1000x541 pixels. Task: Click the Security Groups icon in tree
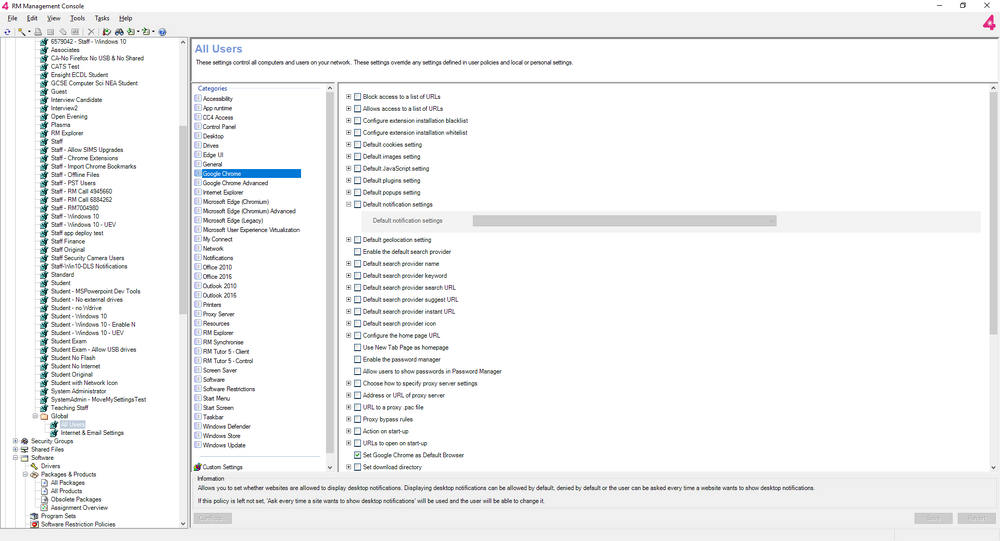(25, 441)
